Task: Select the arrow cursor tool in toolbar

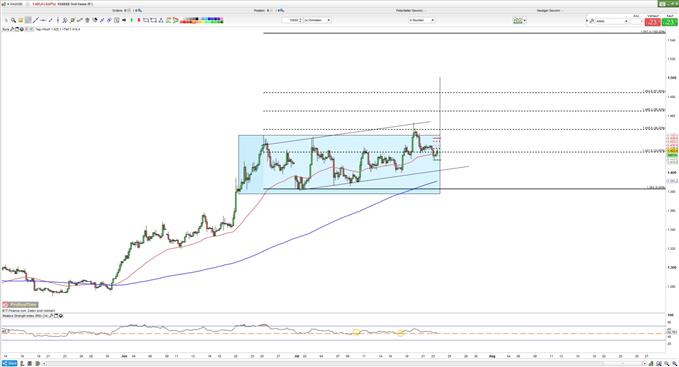Action: click(x=6, y=20)
